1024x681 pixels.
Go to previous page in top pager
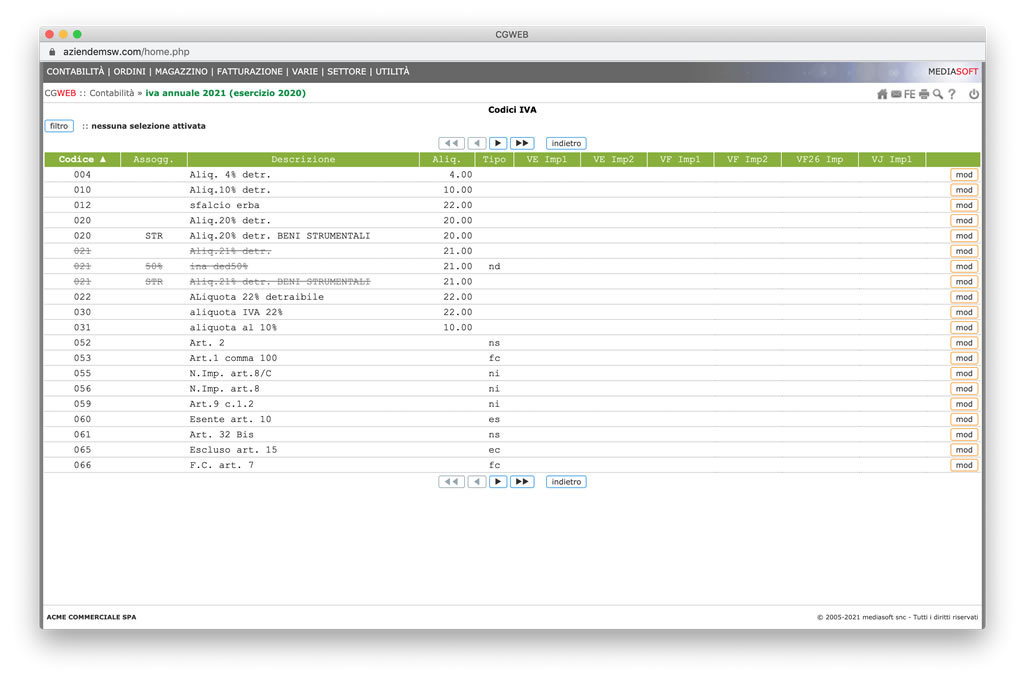click(477, 143)
